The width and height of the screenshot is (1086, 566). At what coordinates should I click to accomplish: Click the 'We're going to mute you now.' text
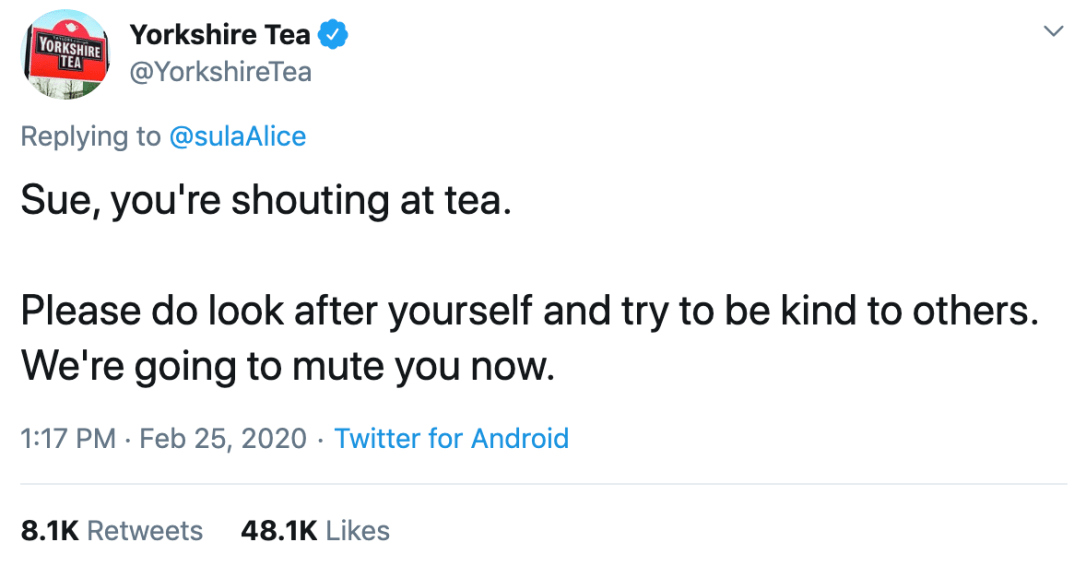pos(287,368)
